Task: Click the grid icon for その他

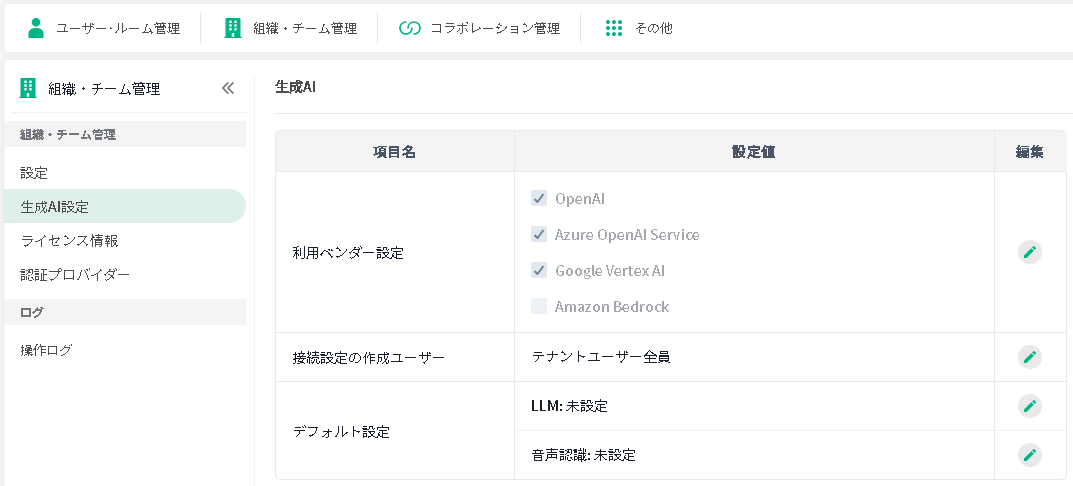Action: coord(614,28)
